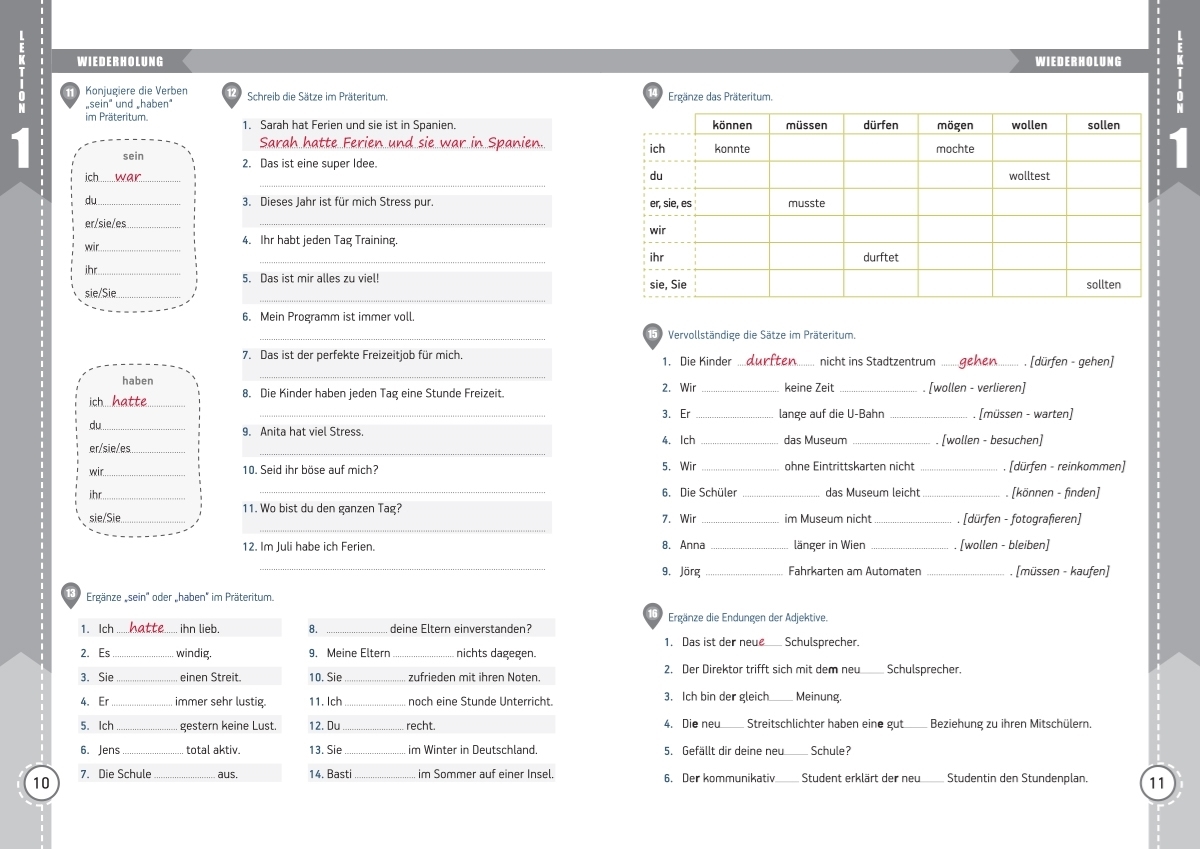
Task: Click the sentence 'Seid ihr böse auf mich?'
Action: tap(319, 470)
